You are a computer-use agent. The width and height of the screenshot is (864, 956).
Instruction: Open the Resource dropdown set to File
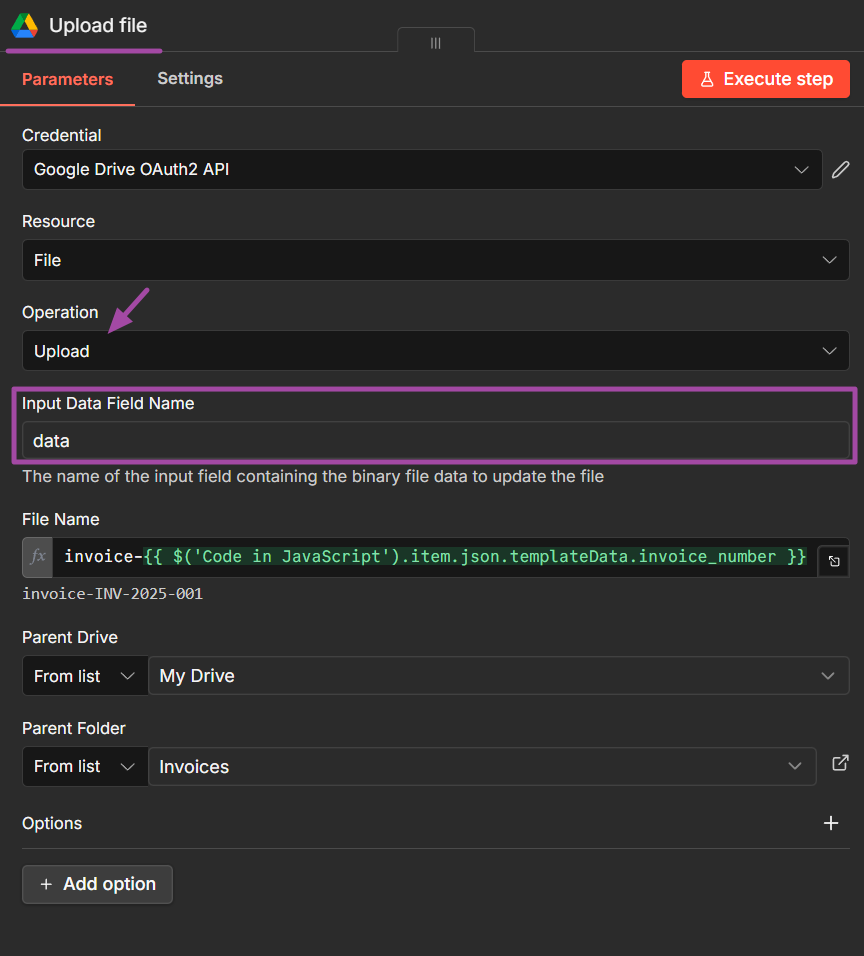click(x=435, y=260)
